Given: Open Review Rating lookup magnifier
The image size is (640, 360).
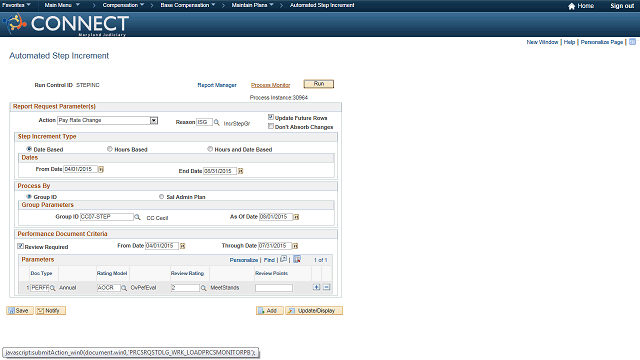Looking at the screenshot, I should [203, 288].
